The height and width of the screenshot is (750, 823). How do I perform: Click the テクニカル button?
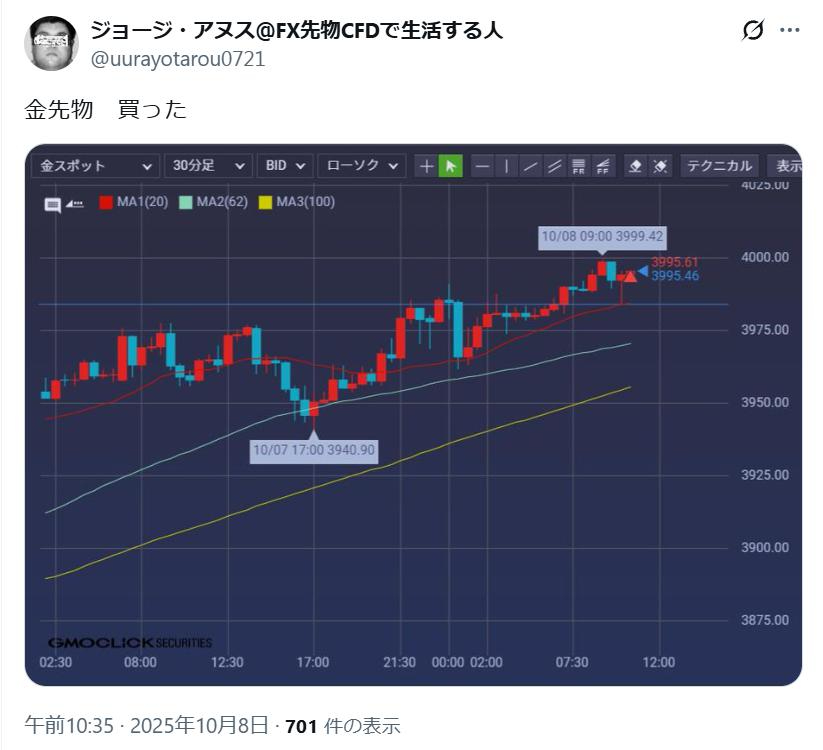click(719, 166)
